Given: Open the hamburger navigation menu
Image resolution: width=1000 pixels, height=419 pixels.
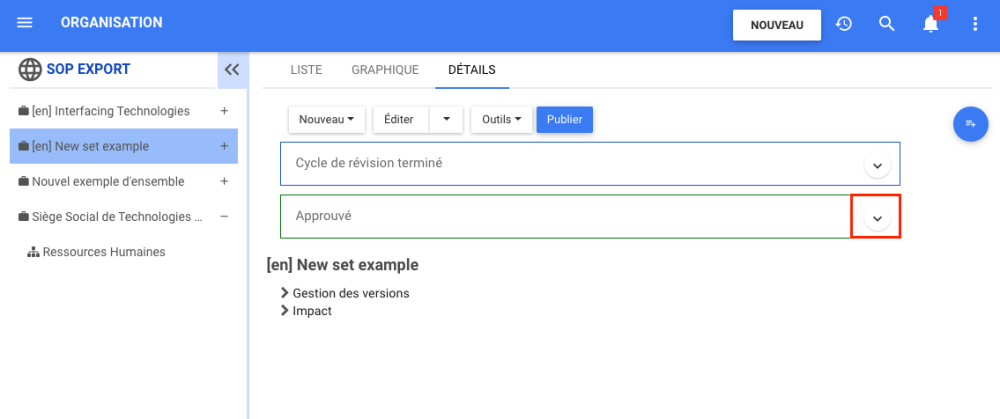Looking at the screenshot, I should 25,23.
